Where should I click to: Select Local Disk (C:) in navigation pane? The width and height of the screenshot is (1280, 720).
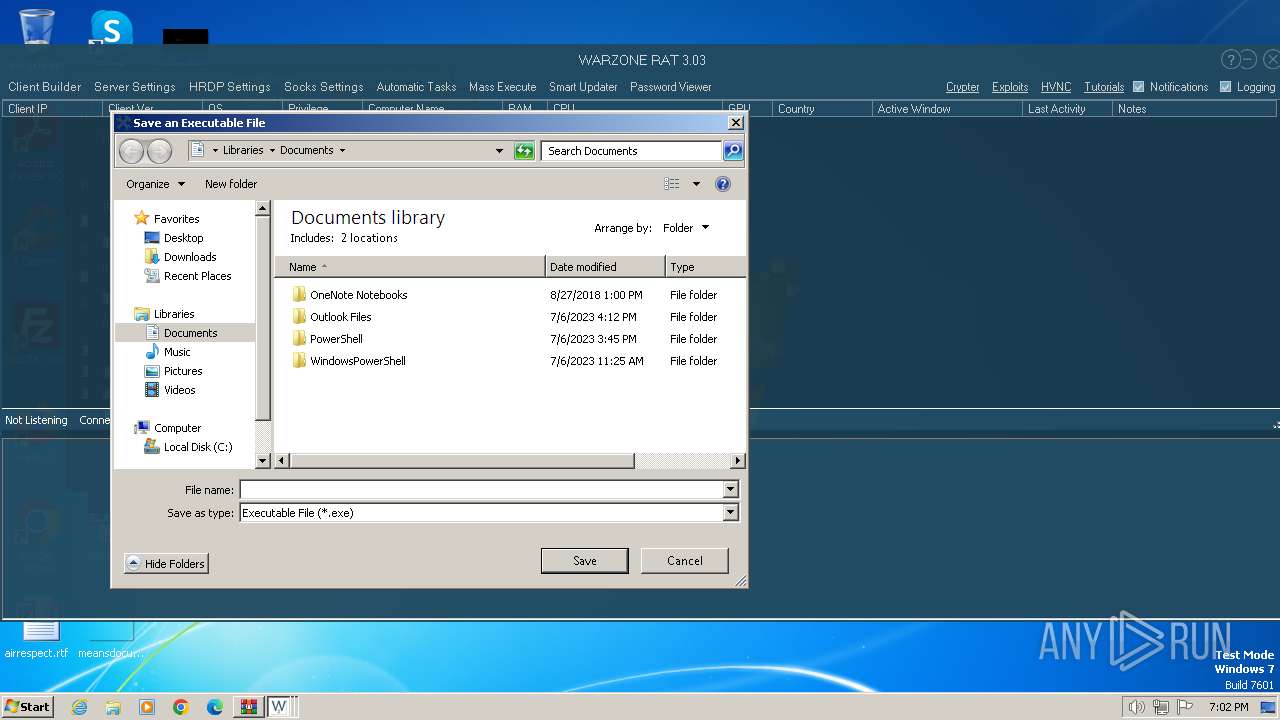click(188, 447)
